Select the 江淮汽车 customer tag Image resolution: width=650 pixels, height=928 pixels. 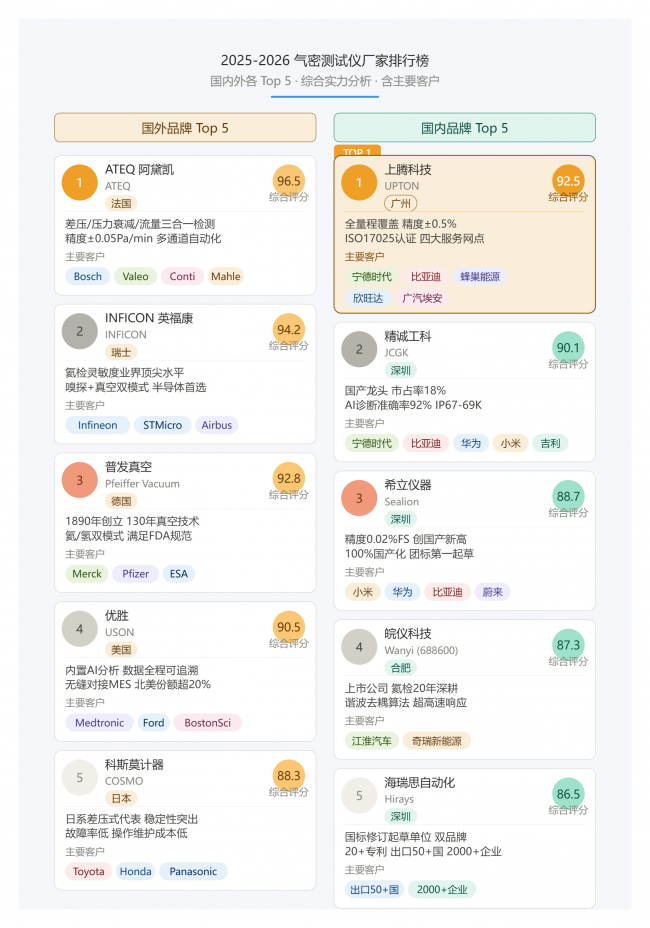pos(372,741)
